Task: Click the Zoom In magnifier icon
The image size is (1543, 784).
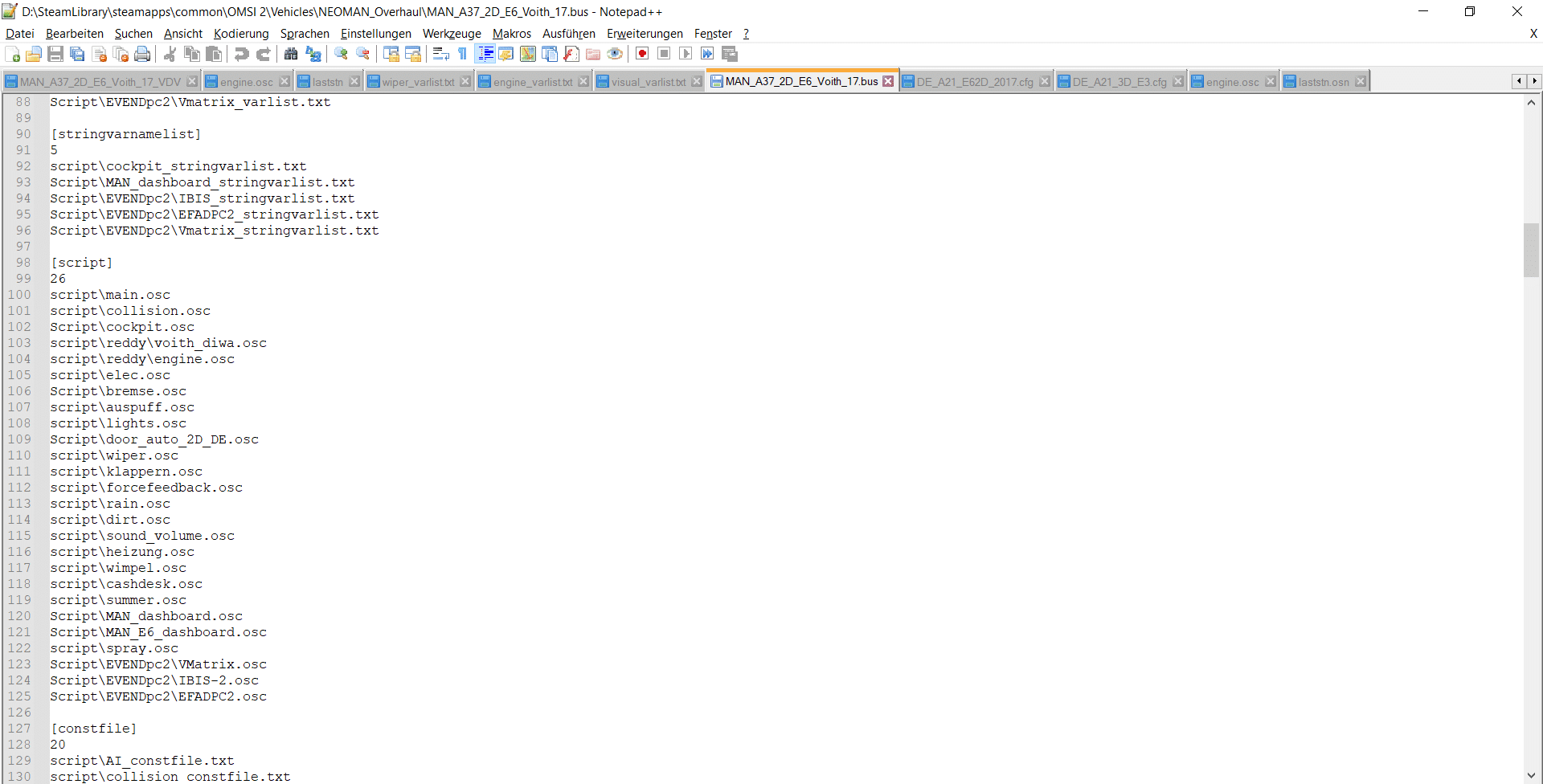Action: click(x=342, y=54)
